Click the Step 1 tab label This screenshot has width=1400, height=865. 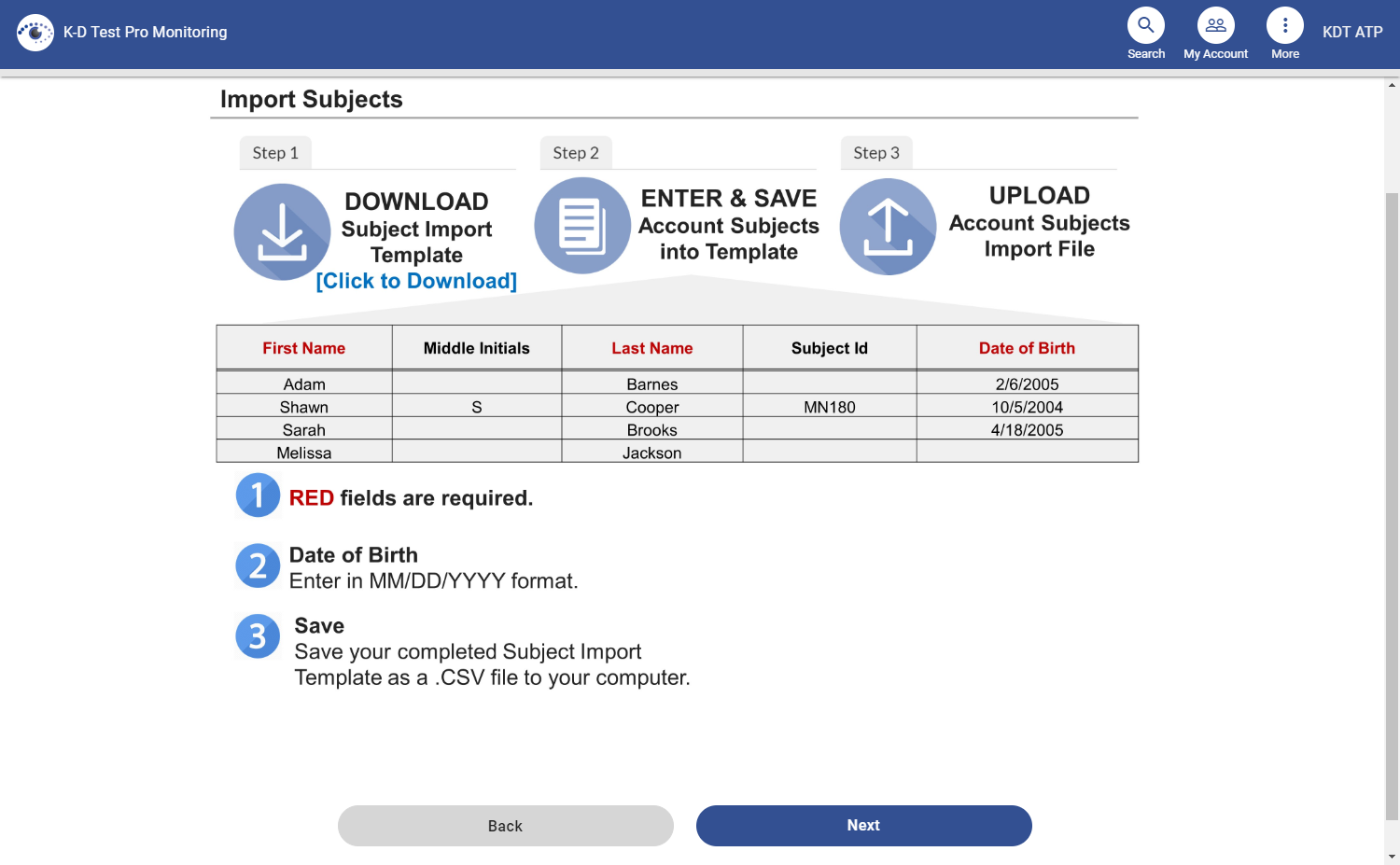tap(275, 152)
